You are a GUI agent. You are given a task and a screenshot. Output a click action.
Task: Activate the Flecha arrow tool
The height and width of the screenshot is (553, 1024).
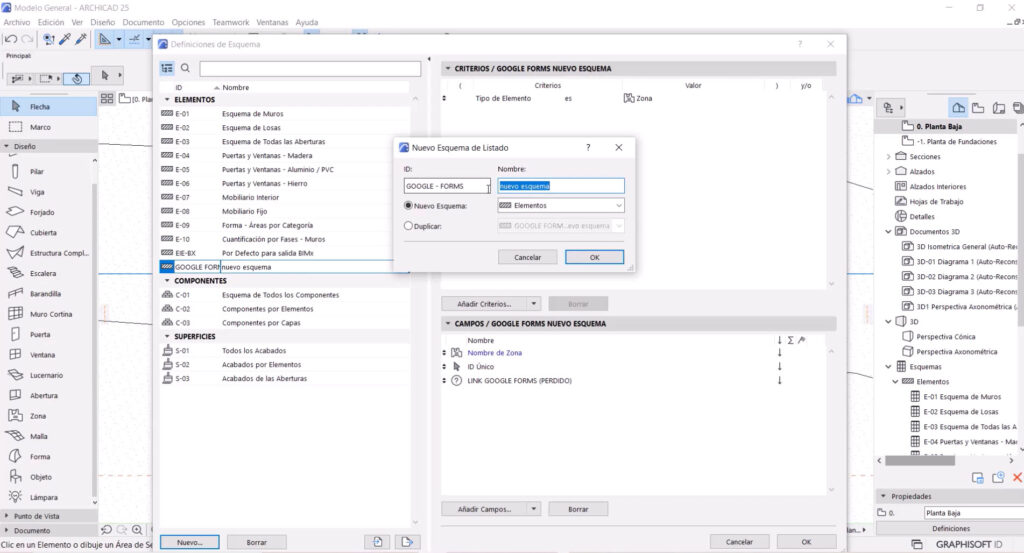40,106
